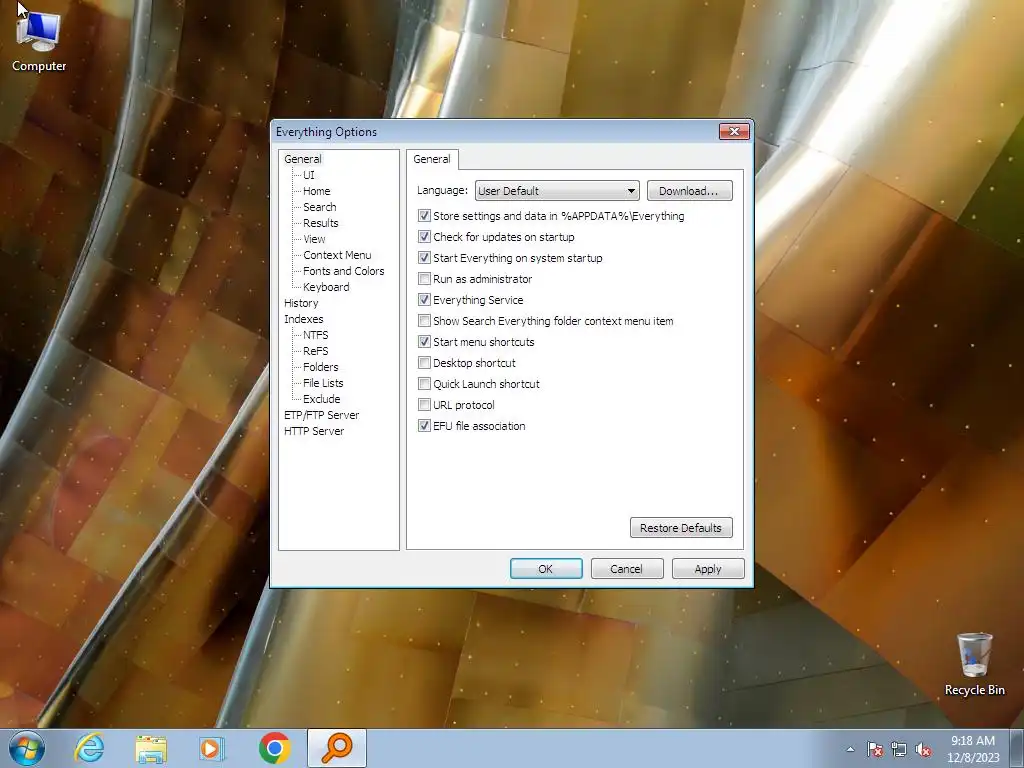Launch Google Chrome from the taskbar

(x=274, y=748)
